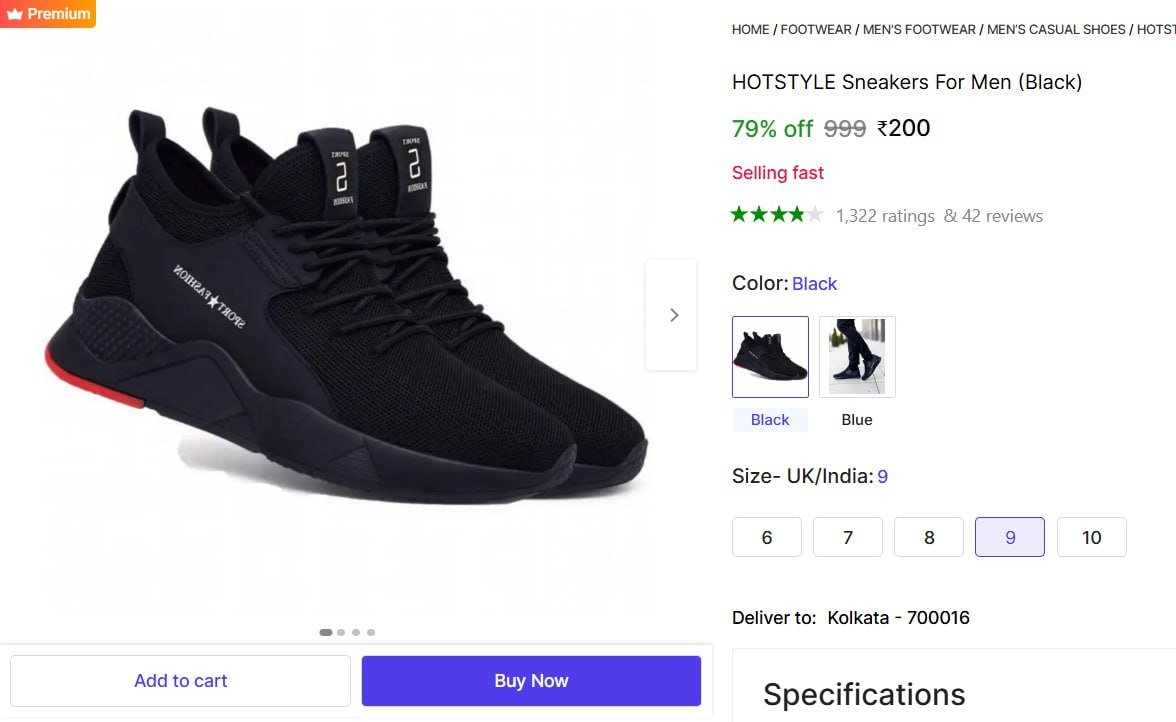Pick size 10
Screen dimensions: 1176x722
1091,537
